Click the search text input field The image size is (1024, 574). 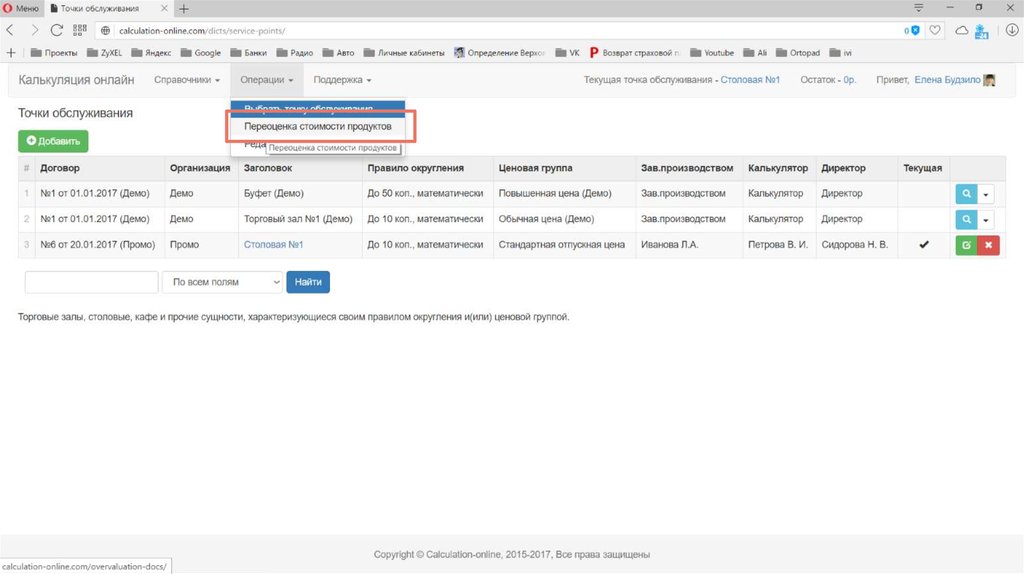coord(91,283)
